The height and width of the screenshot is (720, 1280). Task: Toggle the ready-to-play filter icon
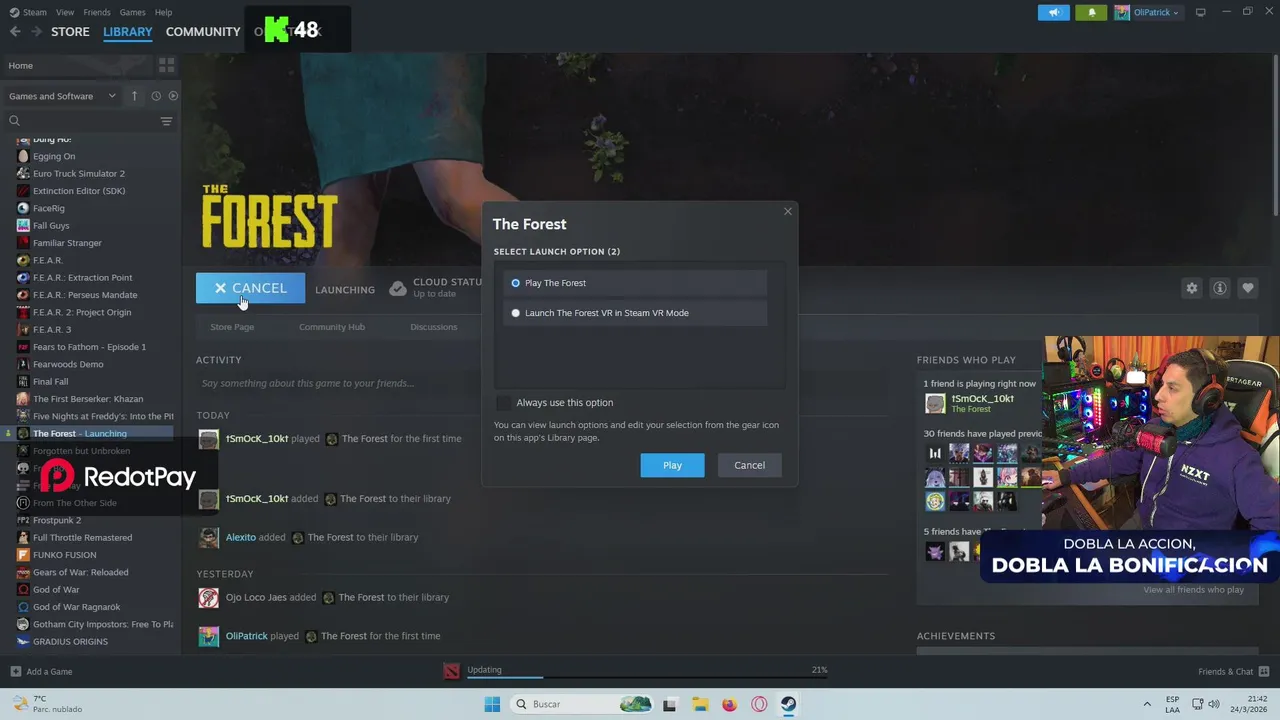click(x=173, y=96)
